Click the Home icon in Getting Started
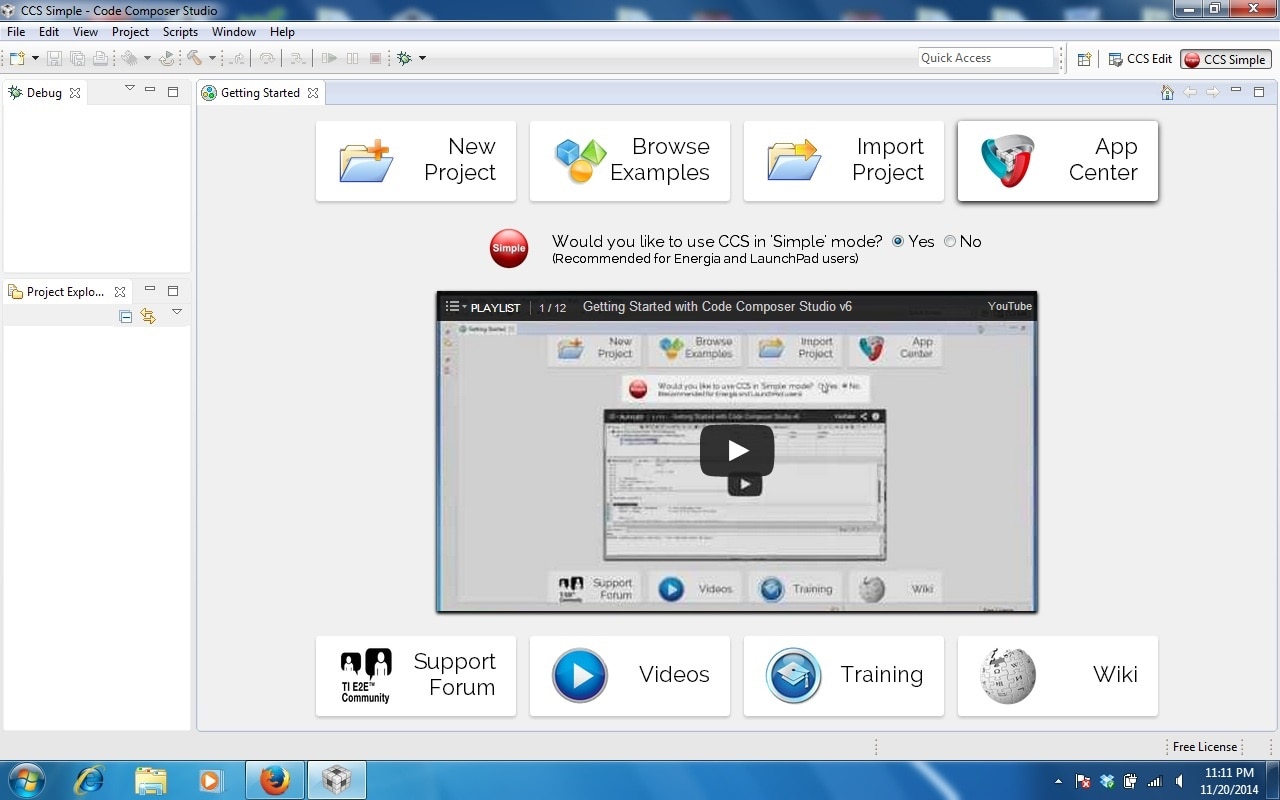Screen dimensions: 1280x800 coord(1167,93)
